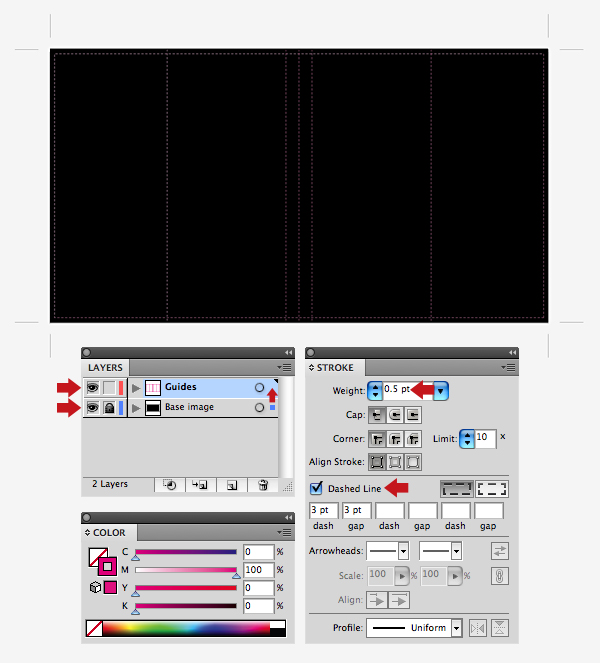Toggle visibility eye of Base image layer
Viewport: 600px width, 663px height.
pos(93,408)
